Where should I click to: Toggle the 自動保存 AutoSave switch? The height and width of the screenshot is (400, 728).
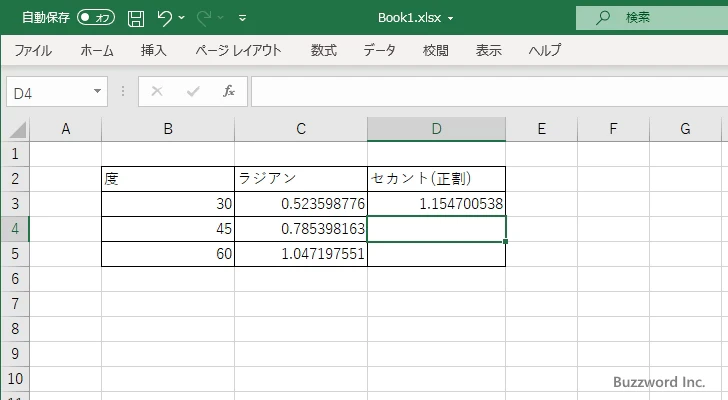pyautogui.click(x=96, y=18)
